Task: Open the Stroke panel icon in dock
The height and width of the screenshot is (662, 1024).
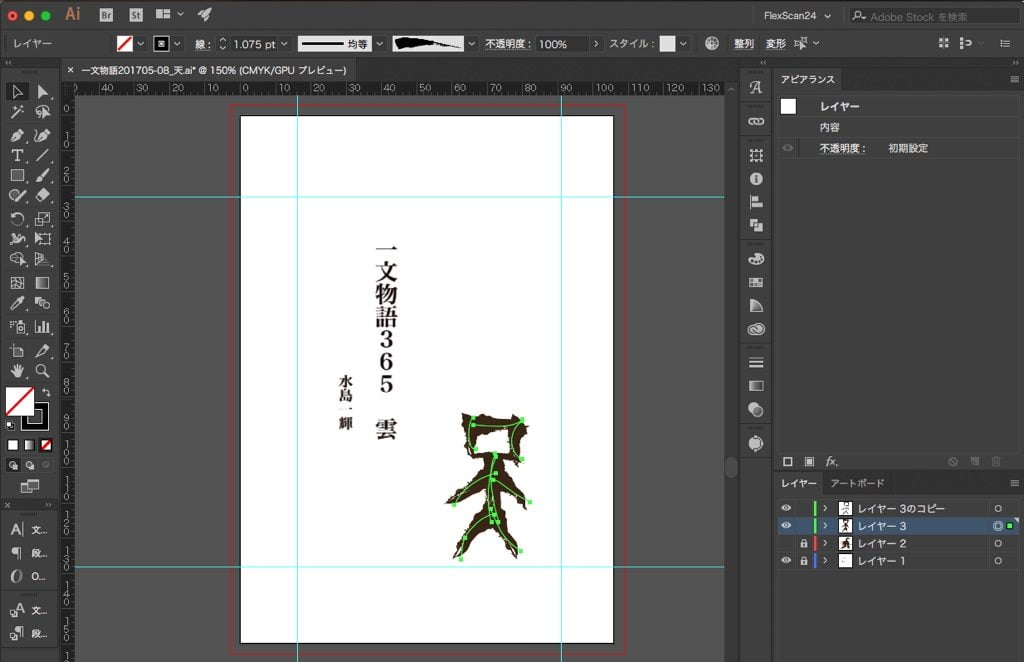Action: pyautogui.click(x=756, y=362)
